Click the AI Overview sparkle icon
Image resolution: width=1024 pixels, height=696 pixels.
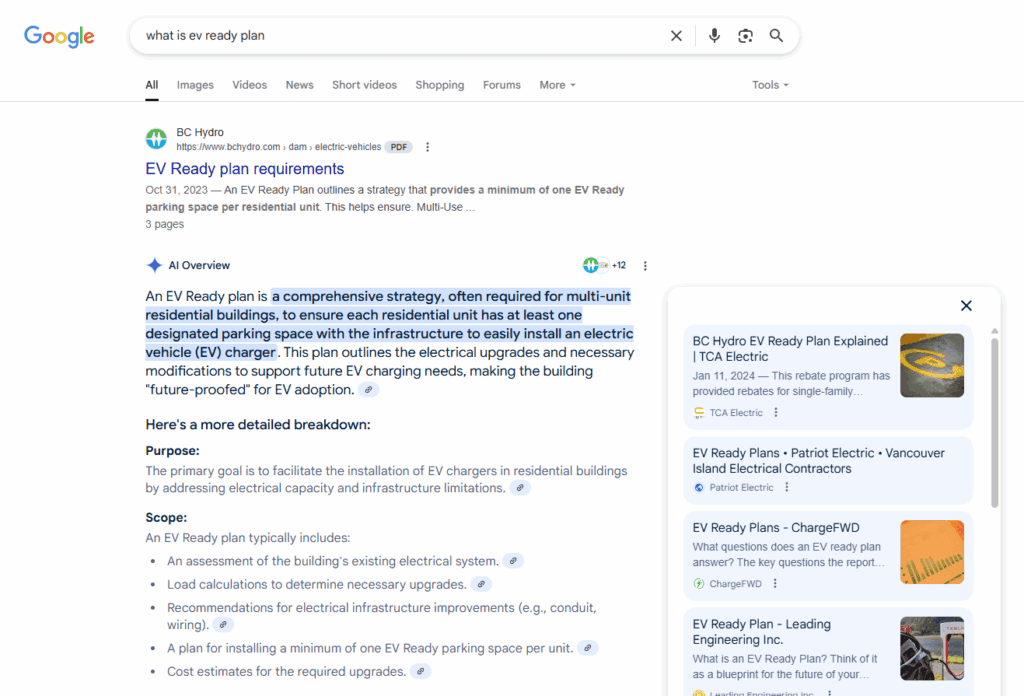(154, 264)
